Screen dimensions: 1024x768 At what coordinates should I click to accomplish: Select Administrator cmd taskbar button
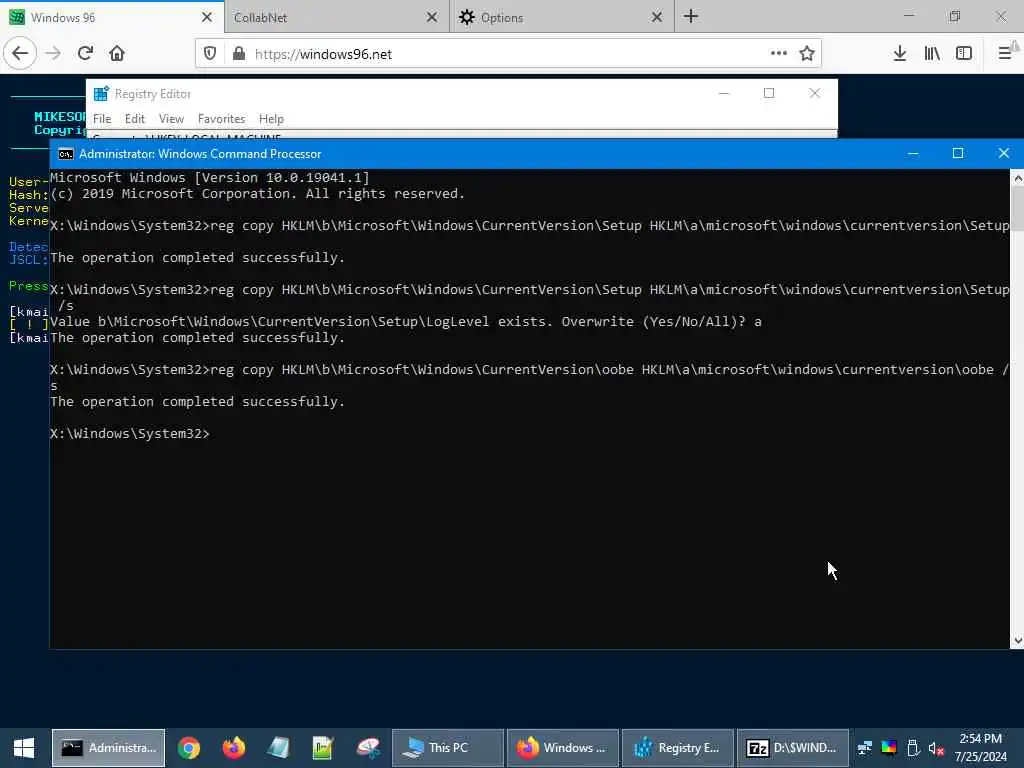(108, 748)
